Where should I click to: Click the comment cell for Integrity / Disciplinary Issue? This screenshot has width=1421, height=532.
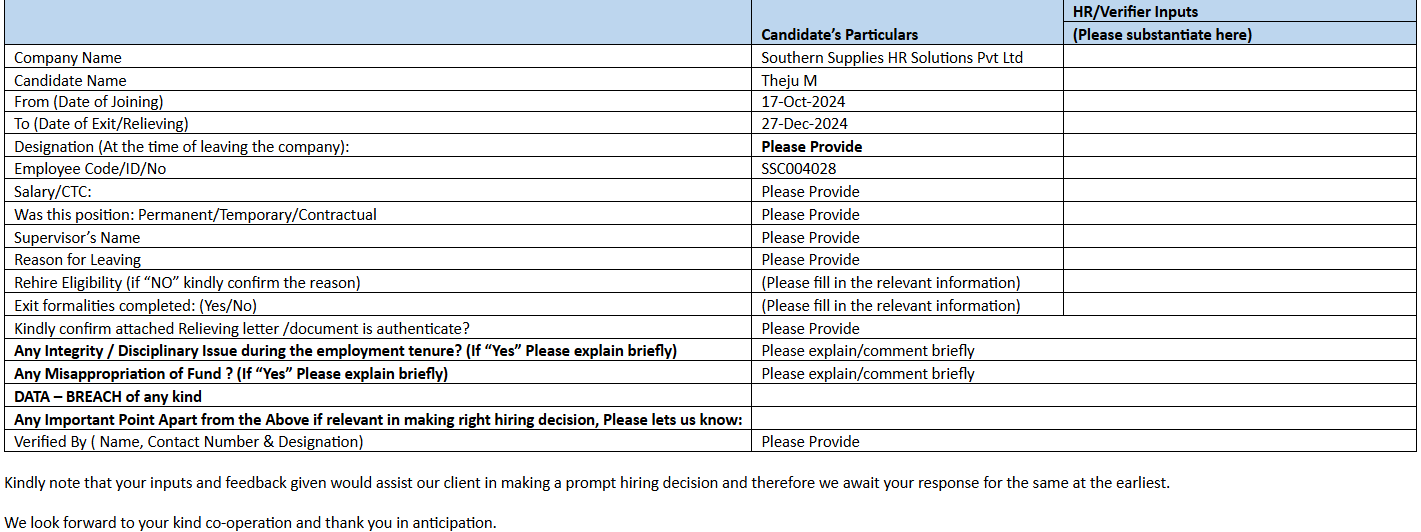(x=867, y=351)
